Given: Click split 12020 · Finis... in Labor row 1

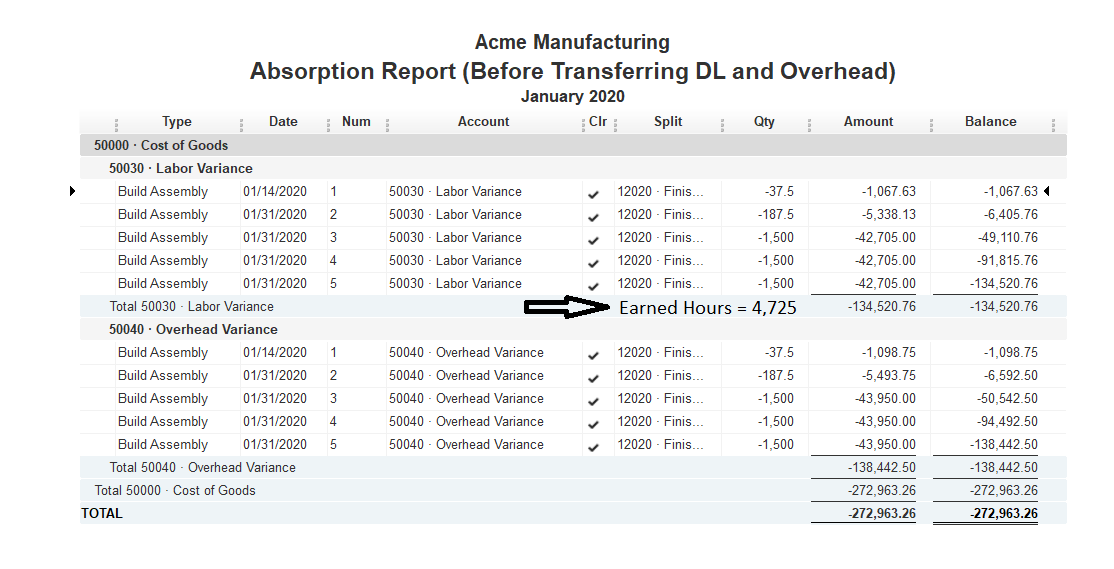Looking at the screenshot, I should [x=660, y=192].
